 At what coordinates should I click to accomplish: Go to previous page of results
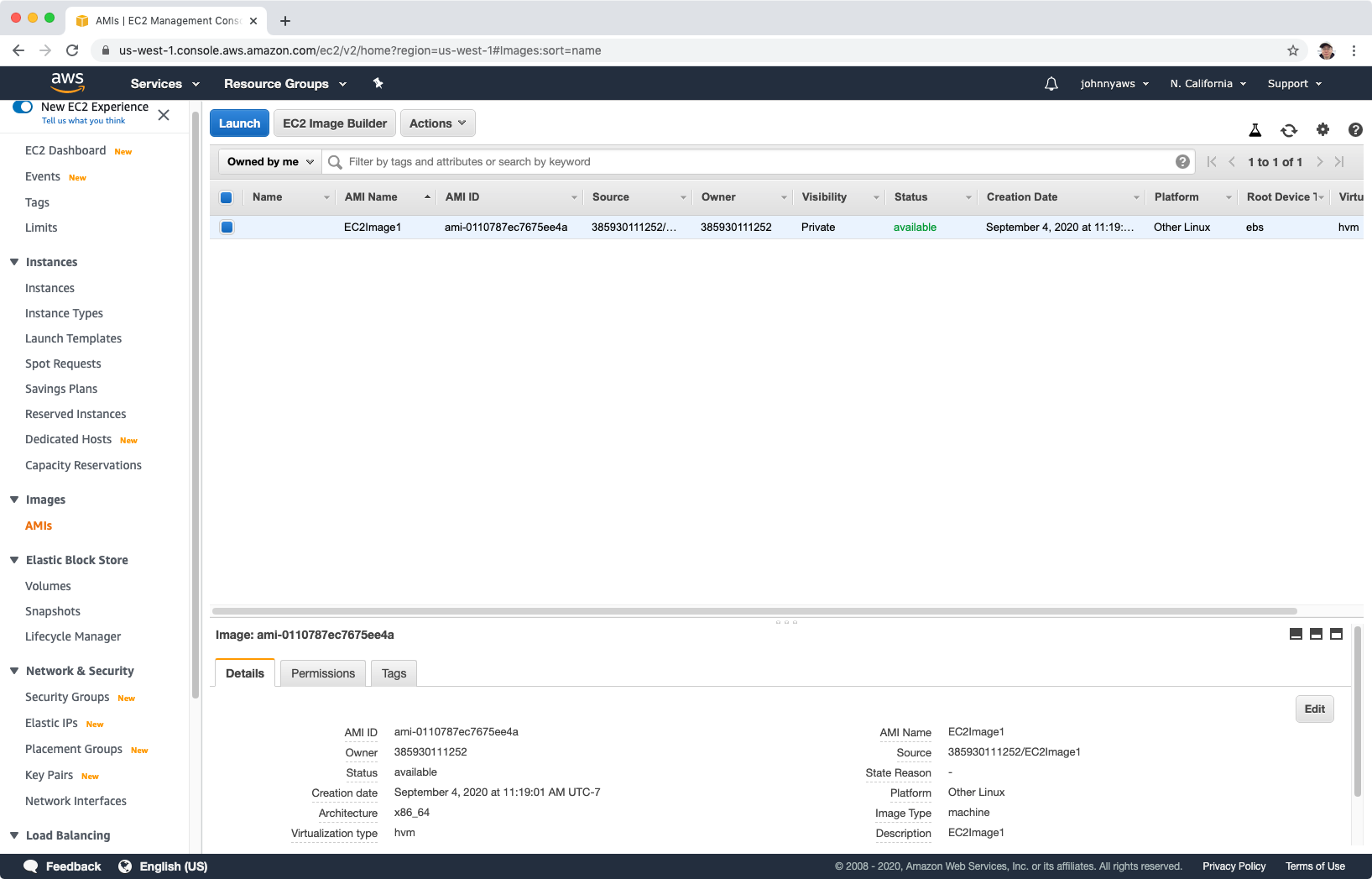coord(1232,162)
